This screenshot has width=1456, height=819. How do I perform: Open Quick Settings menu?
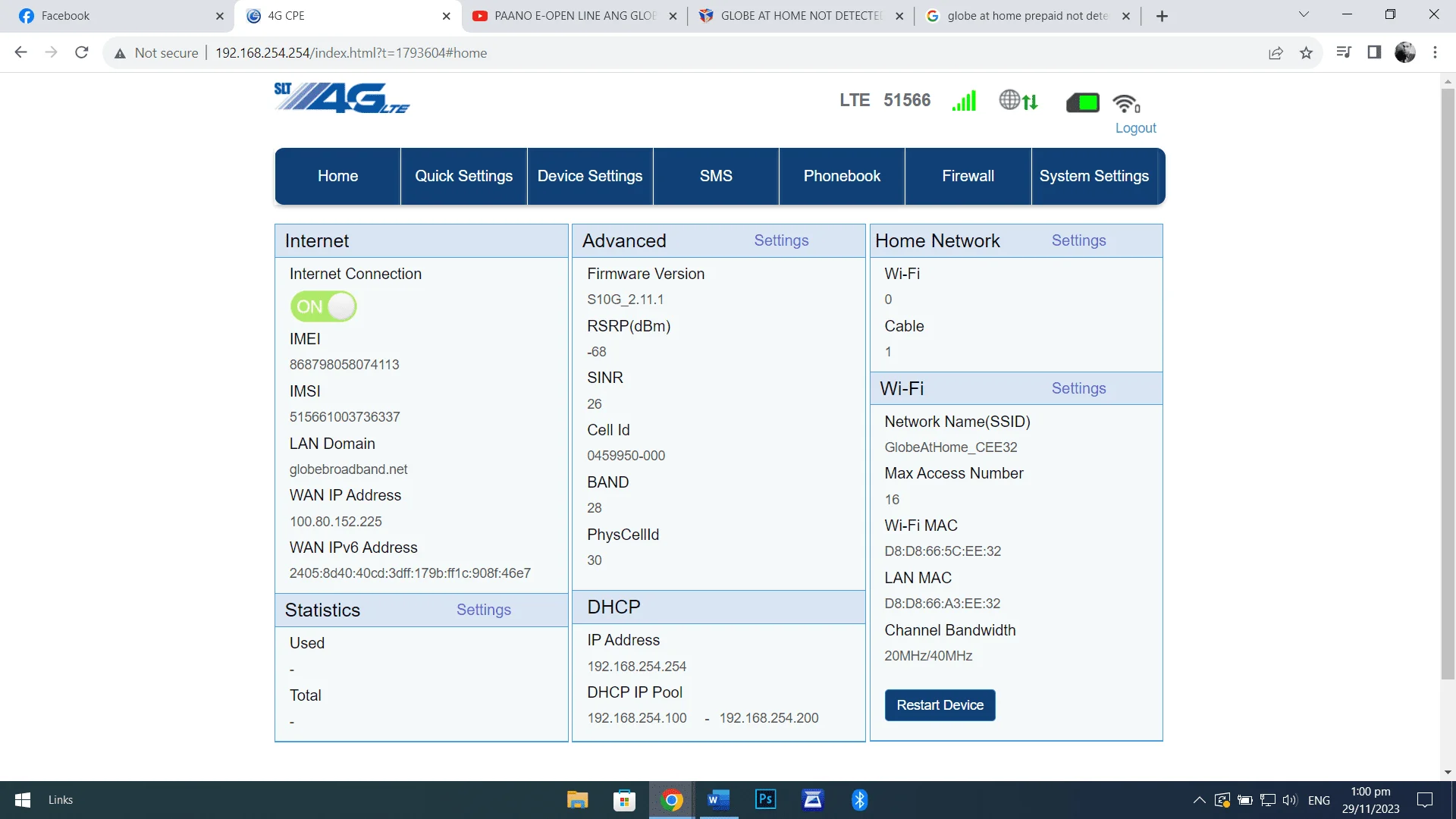tap(464, 176)
